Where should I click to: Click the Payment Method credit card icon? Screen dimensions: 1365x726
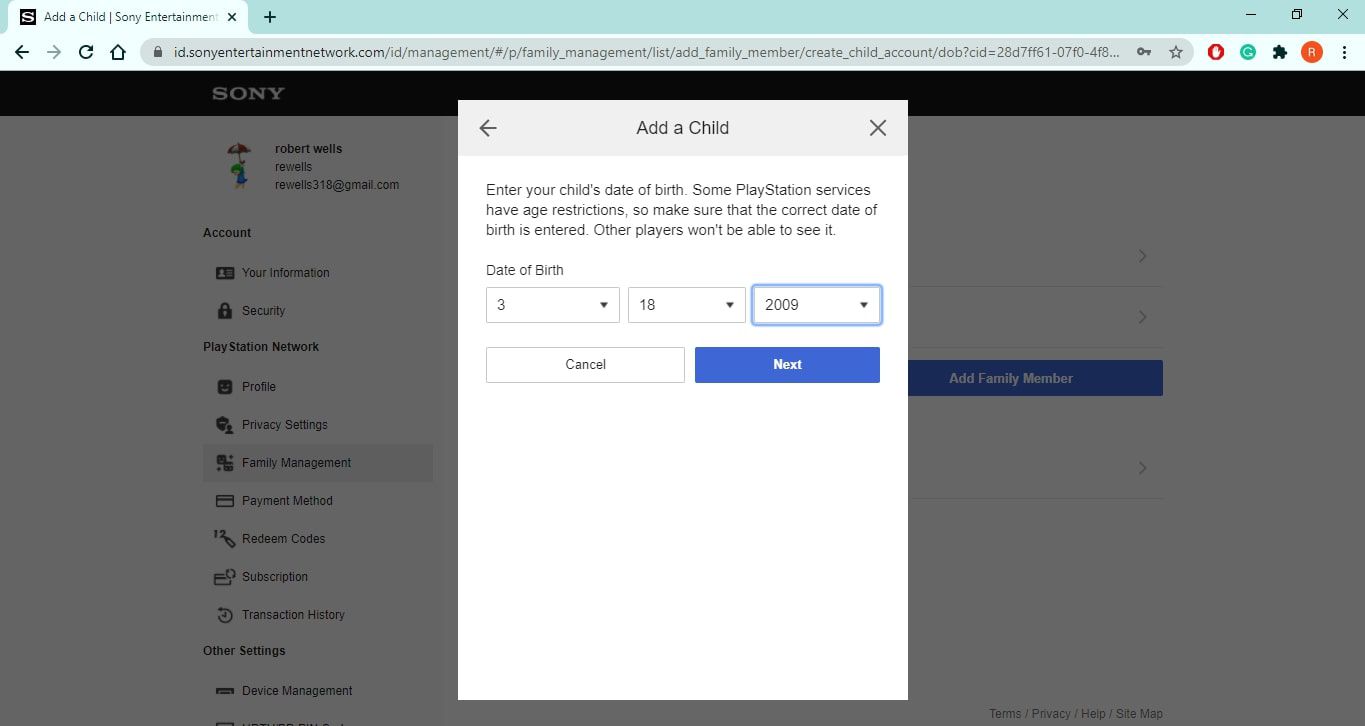pyautogui.click(x=225, y=501)
